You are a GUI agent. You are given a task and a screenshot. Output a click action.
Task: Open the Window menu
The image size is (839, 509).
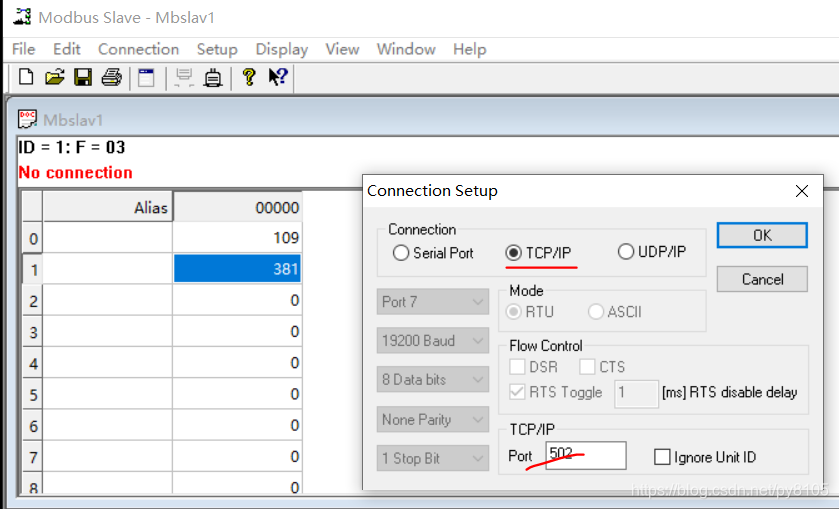[406, 49]
